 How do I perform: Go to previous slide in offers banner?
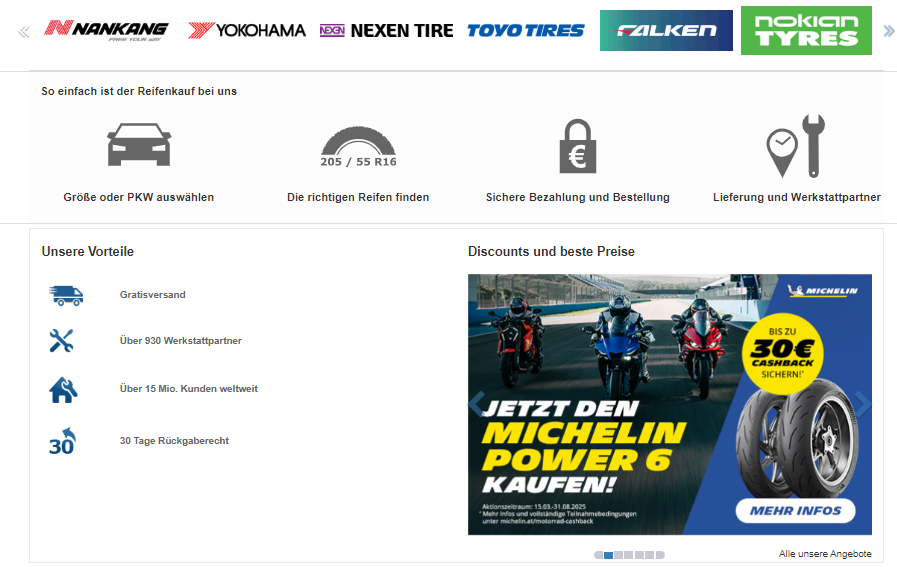(x=477, y=405)
